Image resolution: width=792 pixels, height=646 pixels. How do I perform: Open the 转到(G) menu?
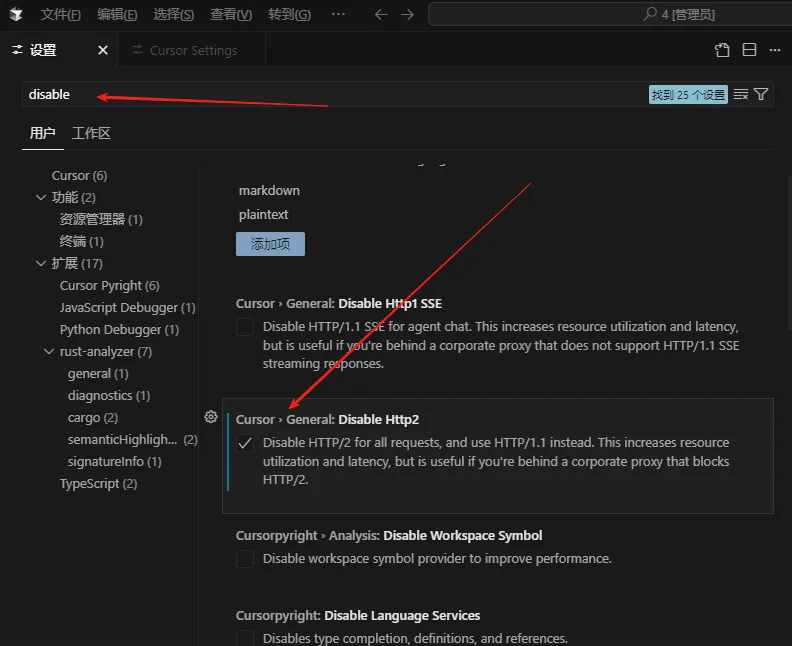click(x=289, y=14)
